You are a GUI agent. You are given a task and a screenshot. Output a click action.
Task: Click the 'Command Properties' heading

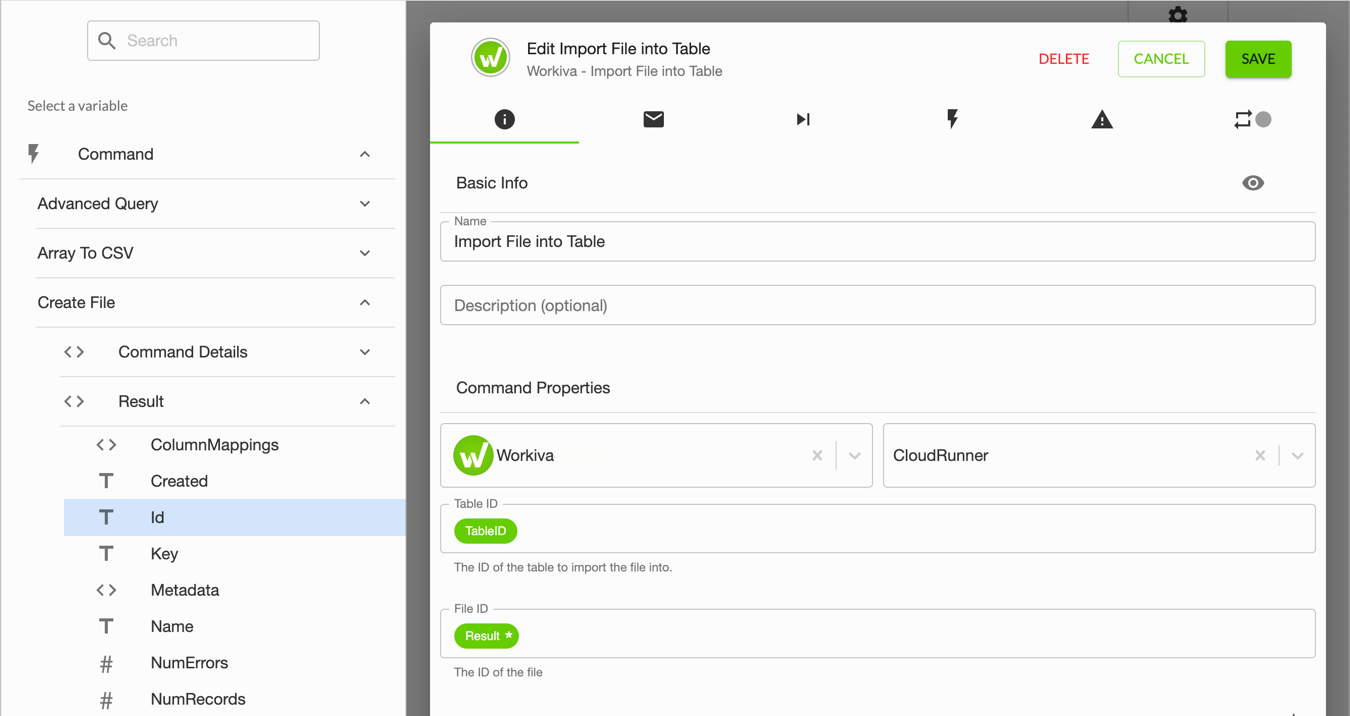533,388
